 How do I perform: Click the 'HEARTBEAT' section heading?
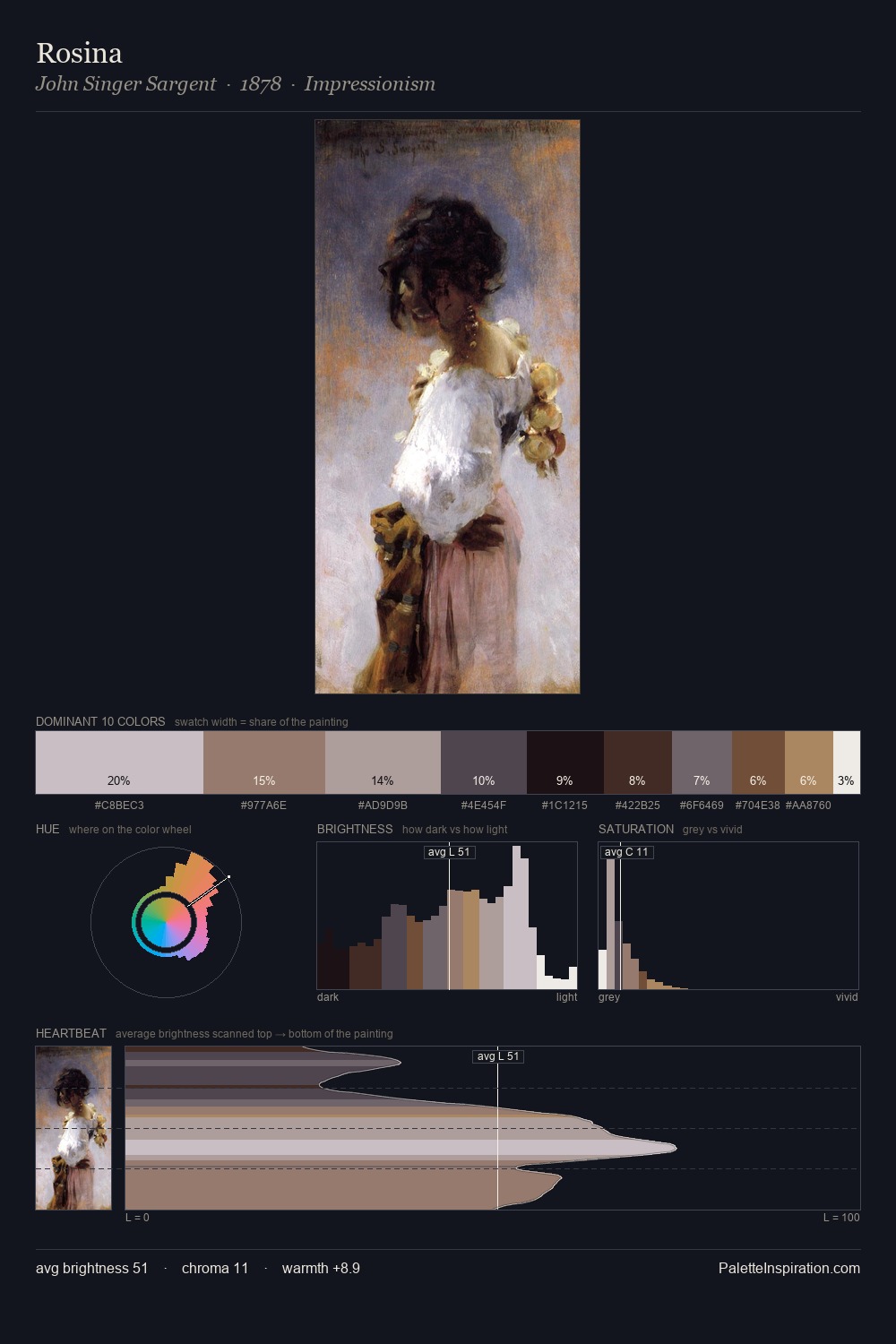[71, 1033]
